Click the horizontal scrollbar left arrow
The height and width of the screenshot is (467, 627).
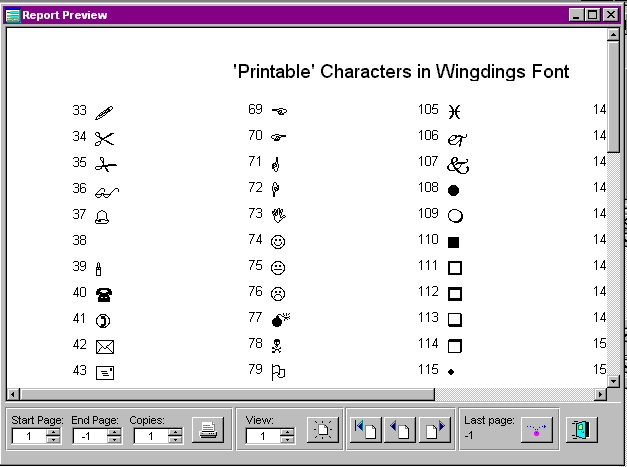(13, 395)
